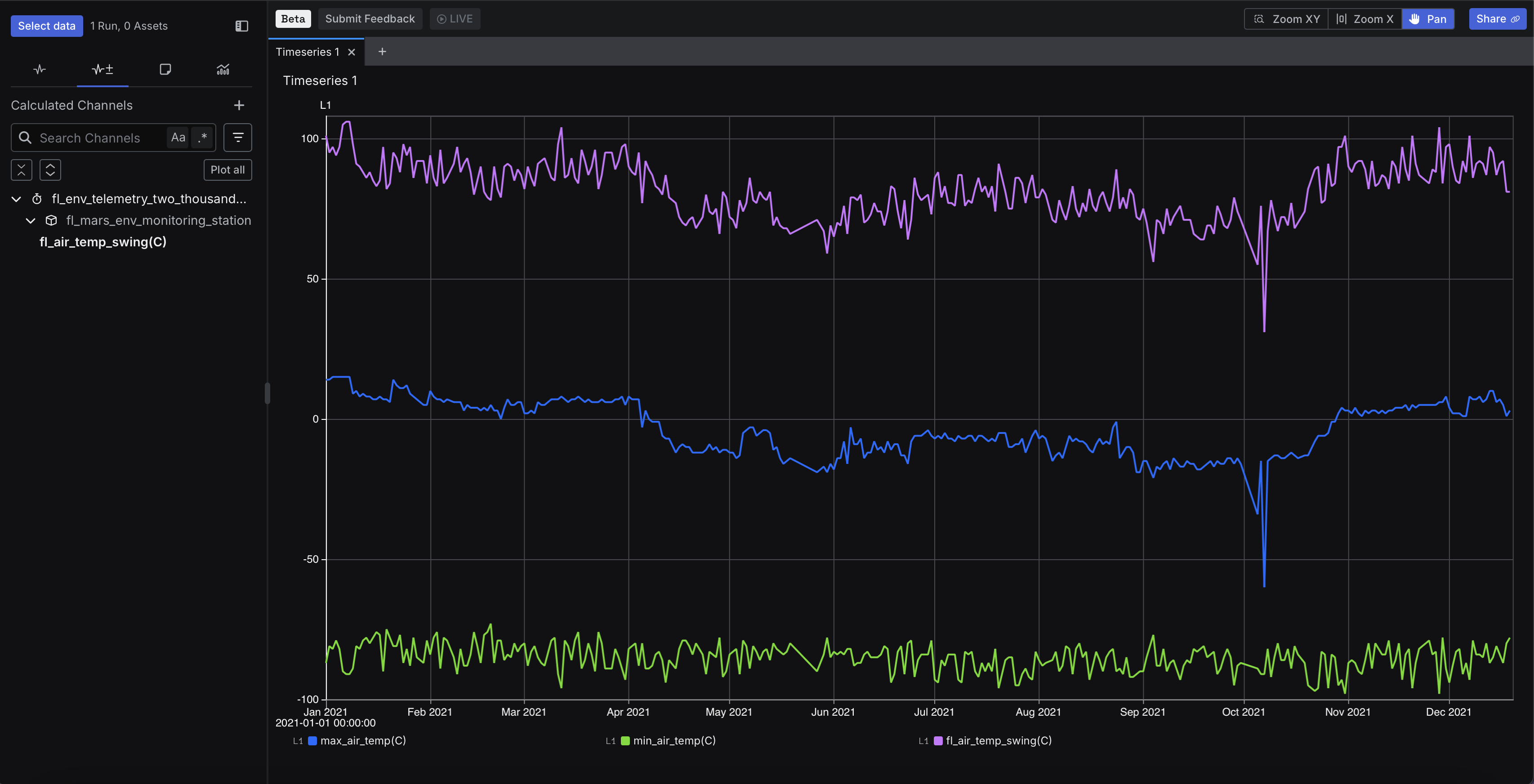
Task: Collapse the left sidebar panel
Action: point(241,26)
